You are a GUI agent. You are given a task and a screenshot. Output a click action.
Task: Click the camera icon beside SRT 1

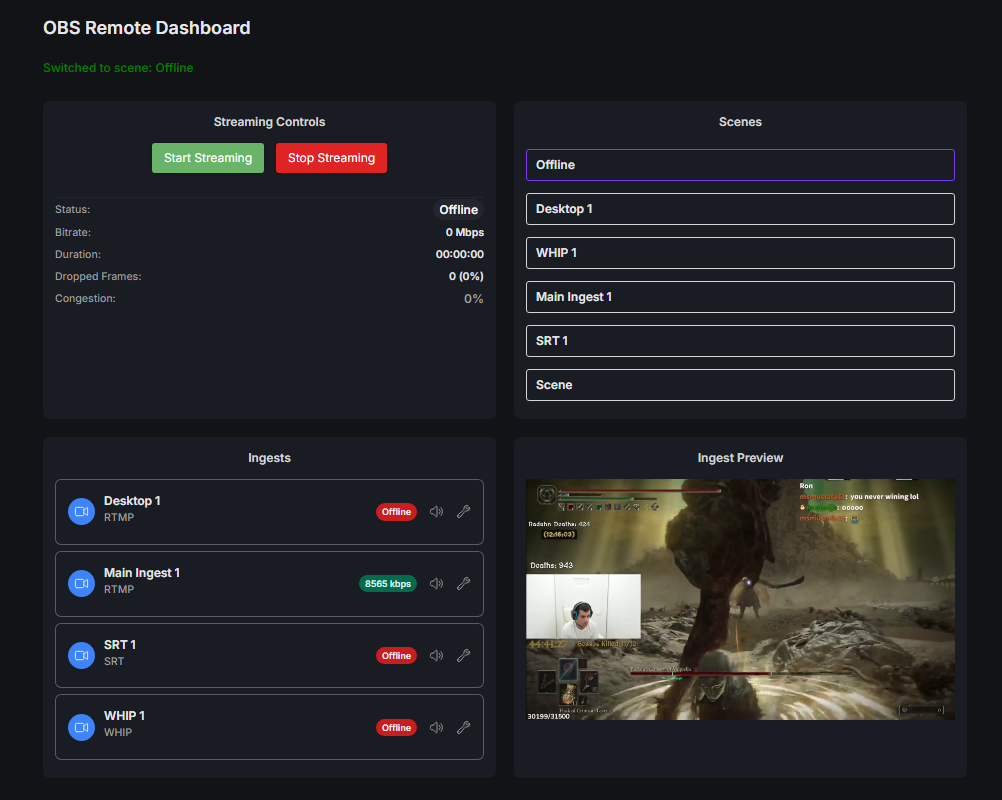(81, 655)
